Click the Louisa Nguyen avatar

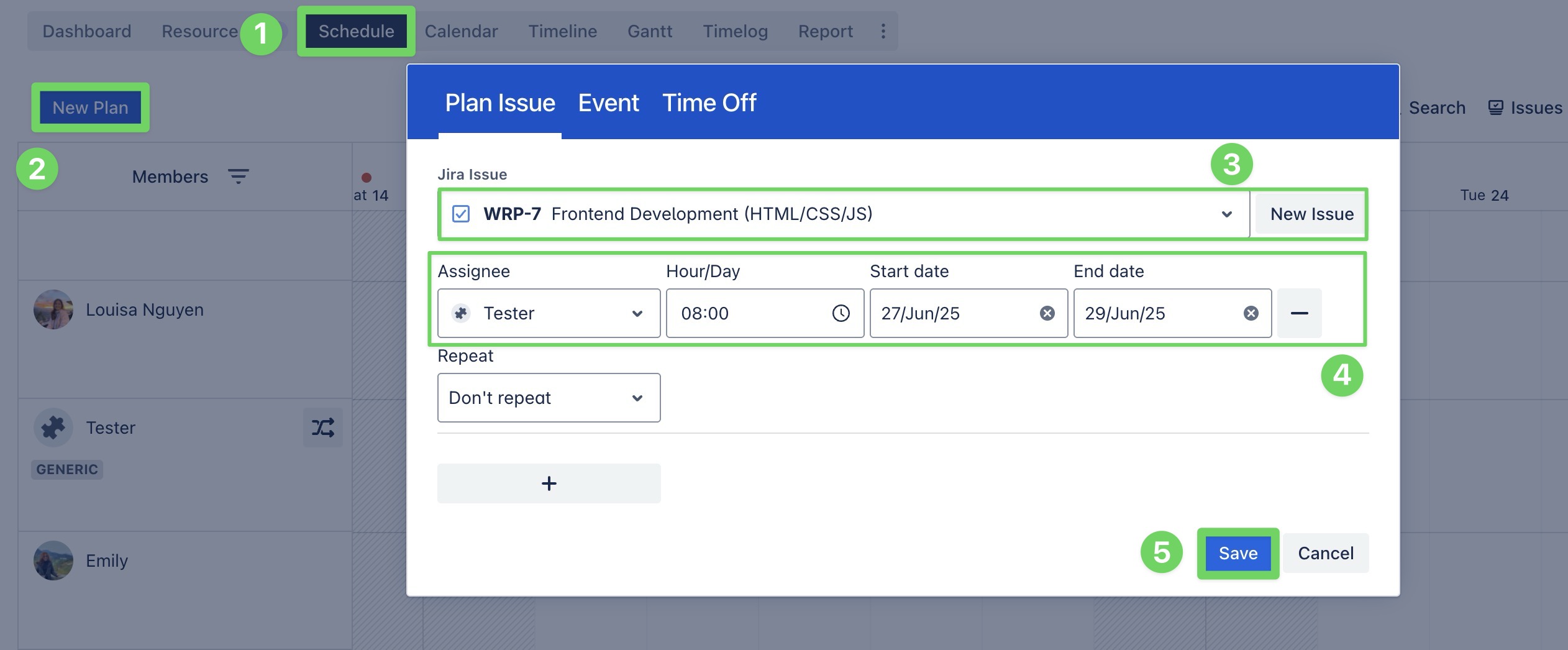point(53,309)
